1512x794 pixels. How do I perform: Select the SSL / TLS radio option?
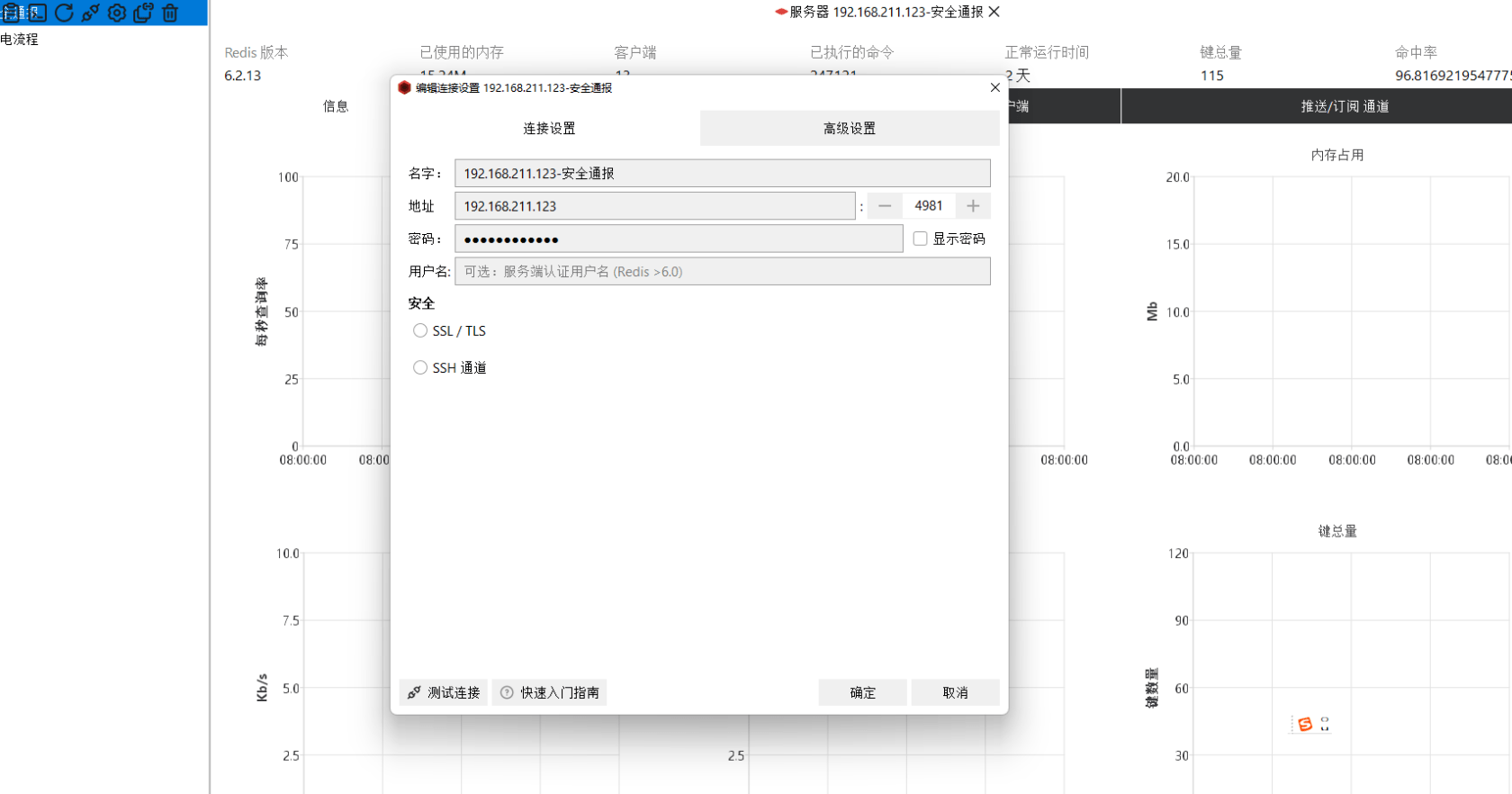420,330
